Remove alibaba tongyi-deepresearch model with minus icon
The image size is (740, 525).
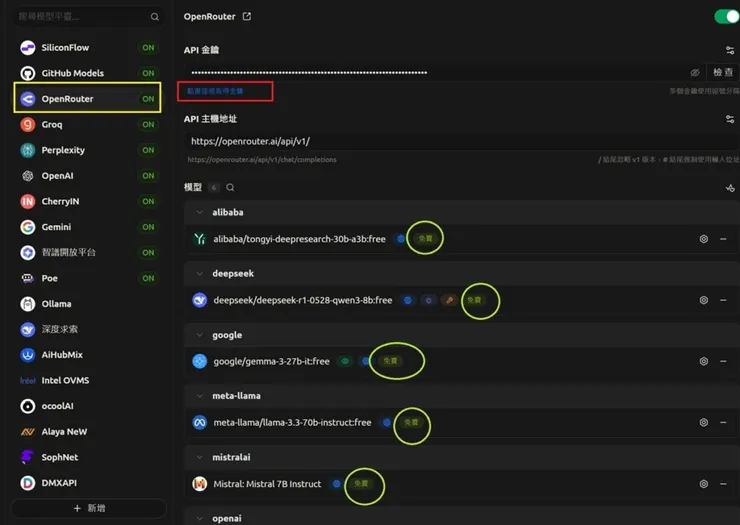pyautogui.click(x=723, y=239)
